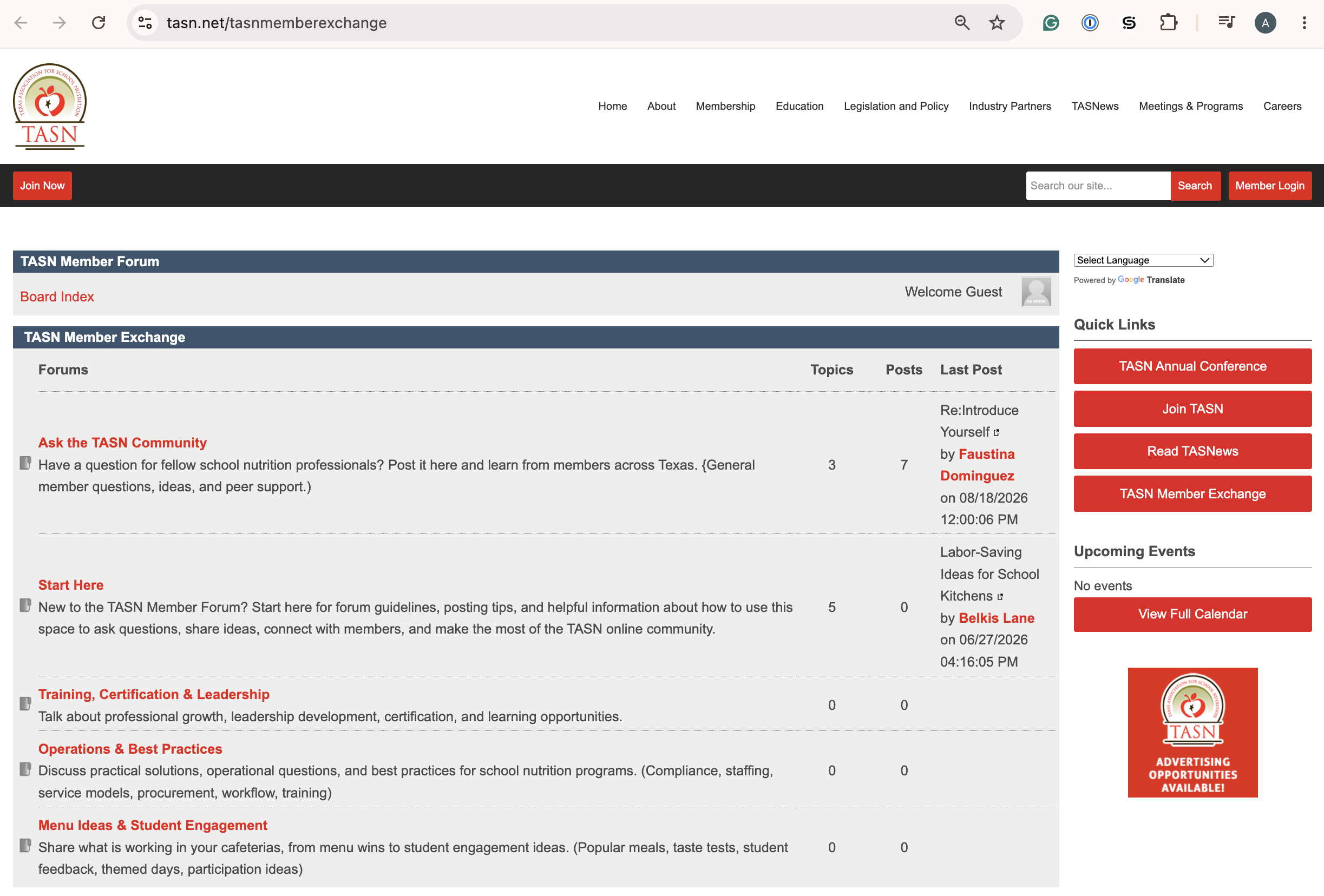Open Chrome's three-dot menu
The height and width of the screenshot is (896, 1324).
click(1303, 23)
